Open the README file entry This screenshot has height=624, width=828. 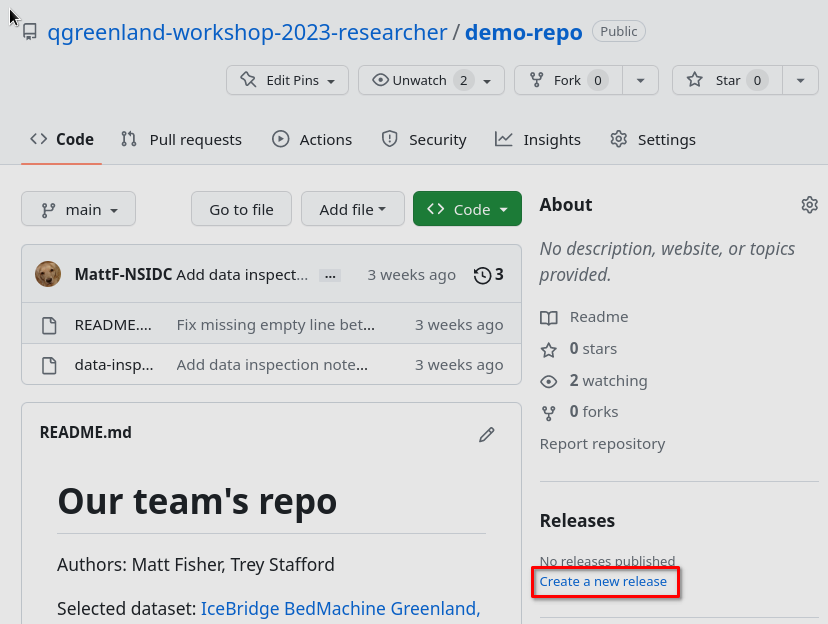[113, 325]
